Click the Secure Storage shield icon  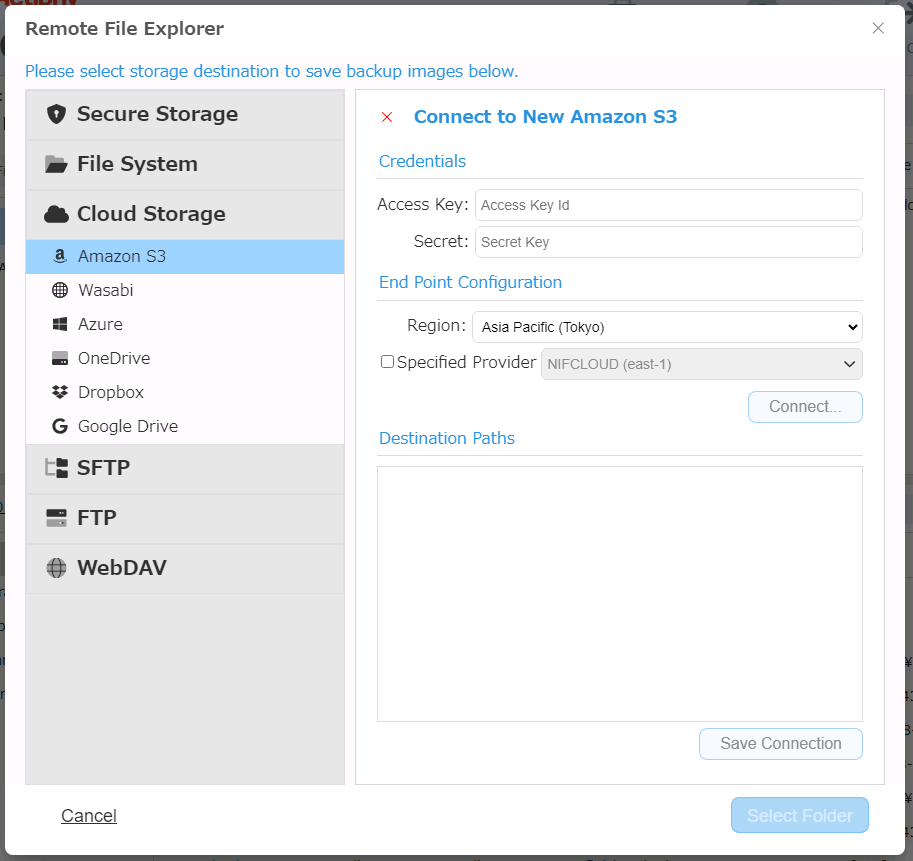pos(56,114)
